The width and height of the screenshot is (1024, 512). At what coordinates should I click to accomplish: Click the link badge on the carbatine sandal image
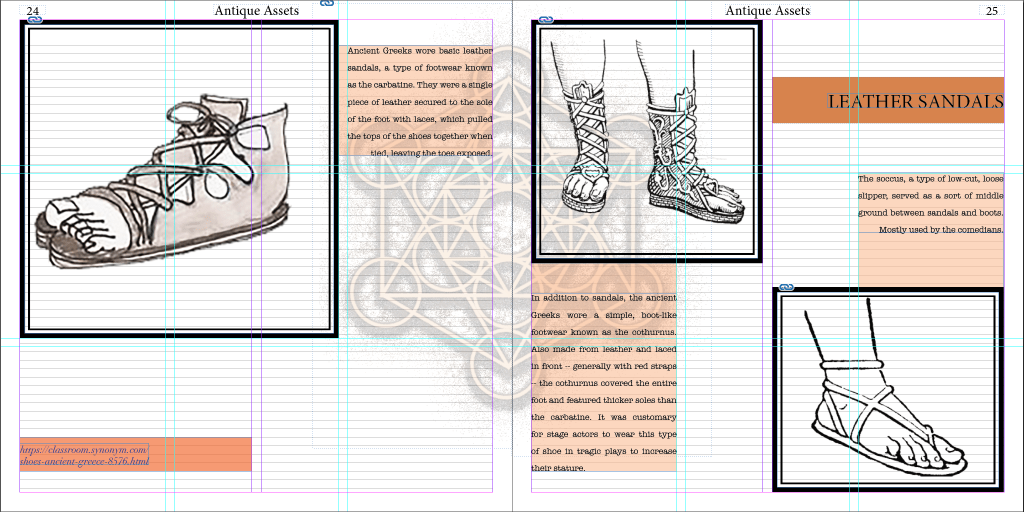(x=33, y=20)
